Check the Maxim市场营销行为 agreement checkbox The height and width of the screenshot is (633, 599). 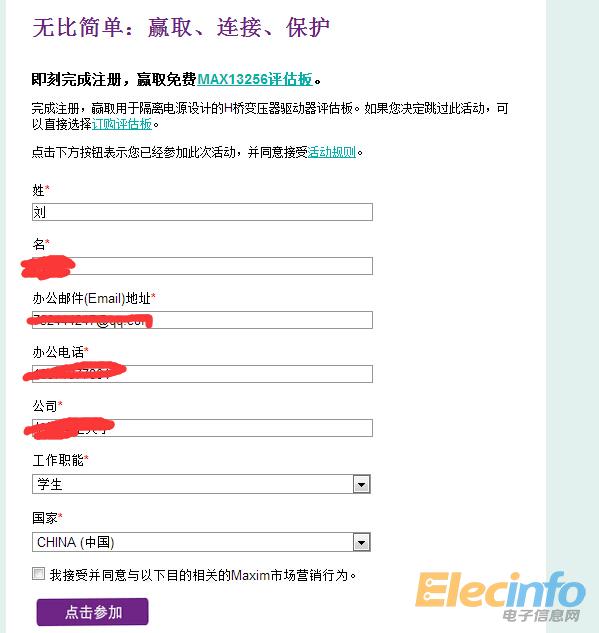point(38,574)
